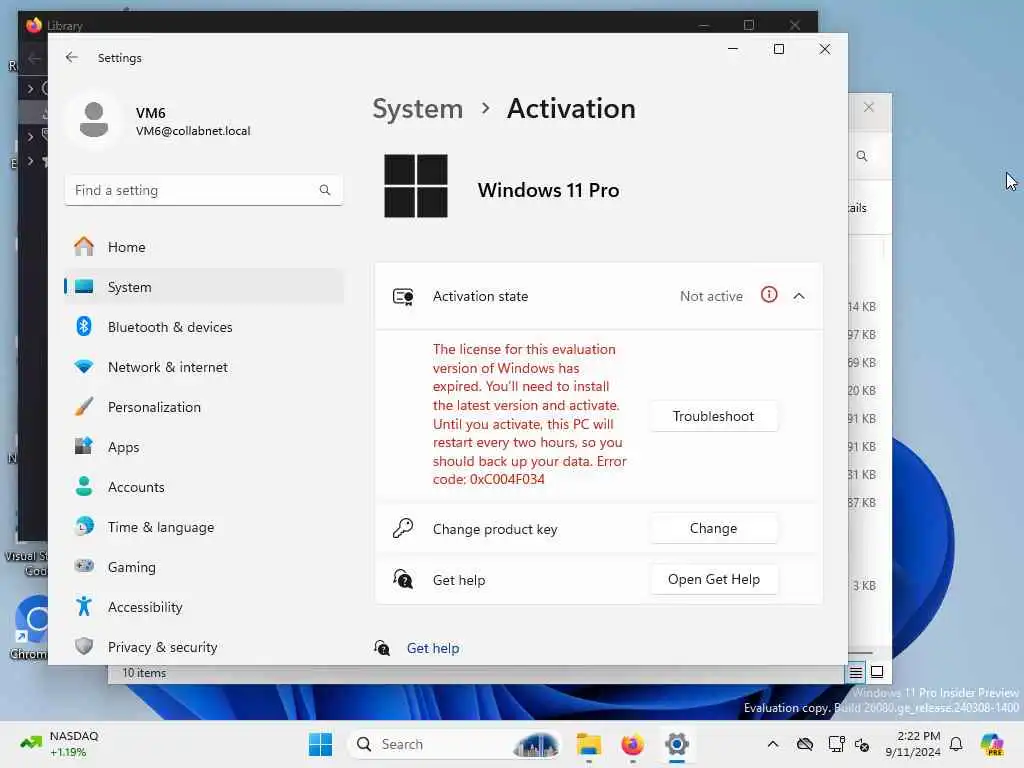
Task: Click the search magnifier in Find a setting
Action: (325, 190)
